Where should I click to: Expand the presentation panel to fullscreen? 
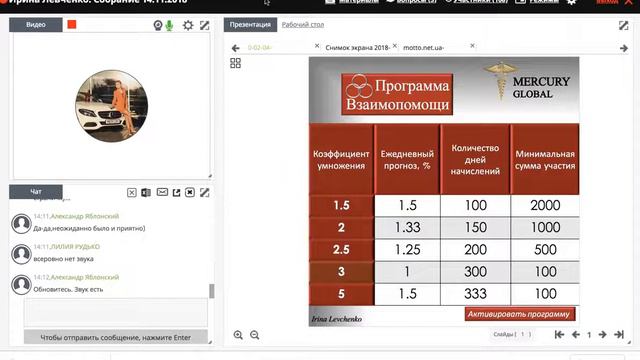tap(623, 25)
